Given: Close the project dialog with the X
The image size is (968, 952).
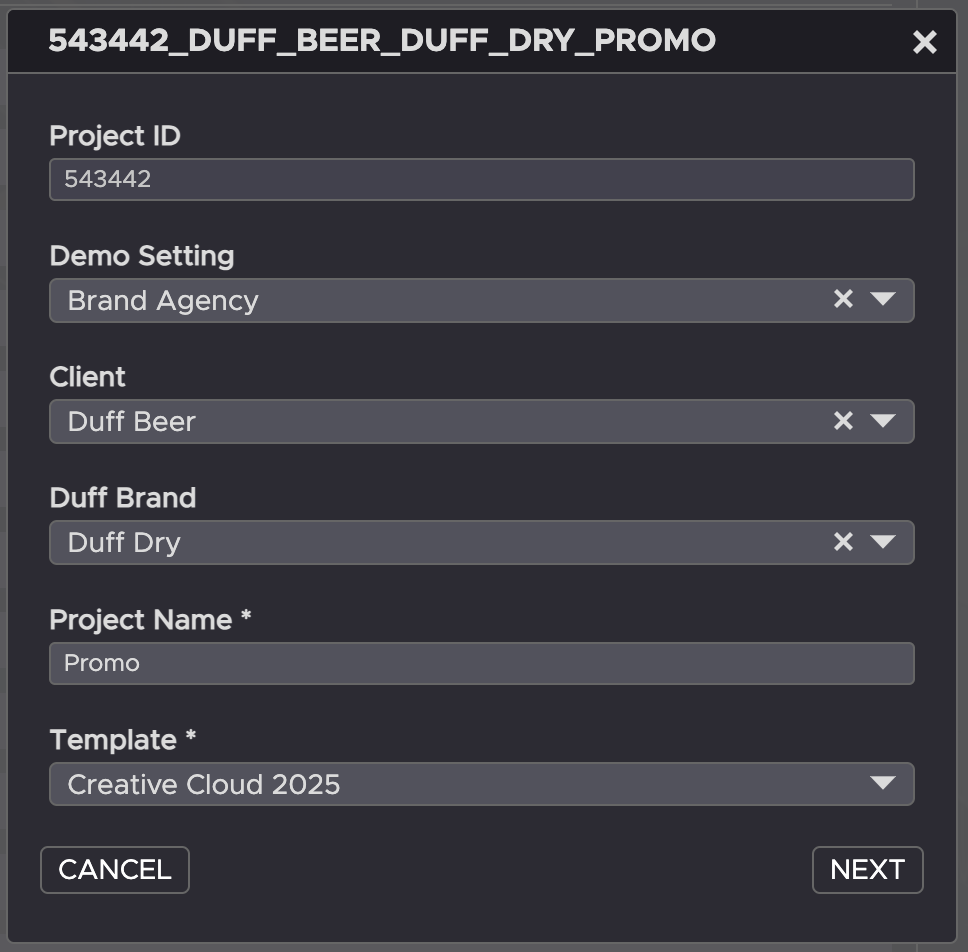Looking at the screenshot, I should click(925, 42).
